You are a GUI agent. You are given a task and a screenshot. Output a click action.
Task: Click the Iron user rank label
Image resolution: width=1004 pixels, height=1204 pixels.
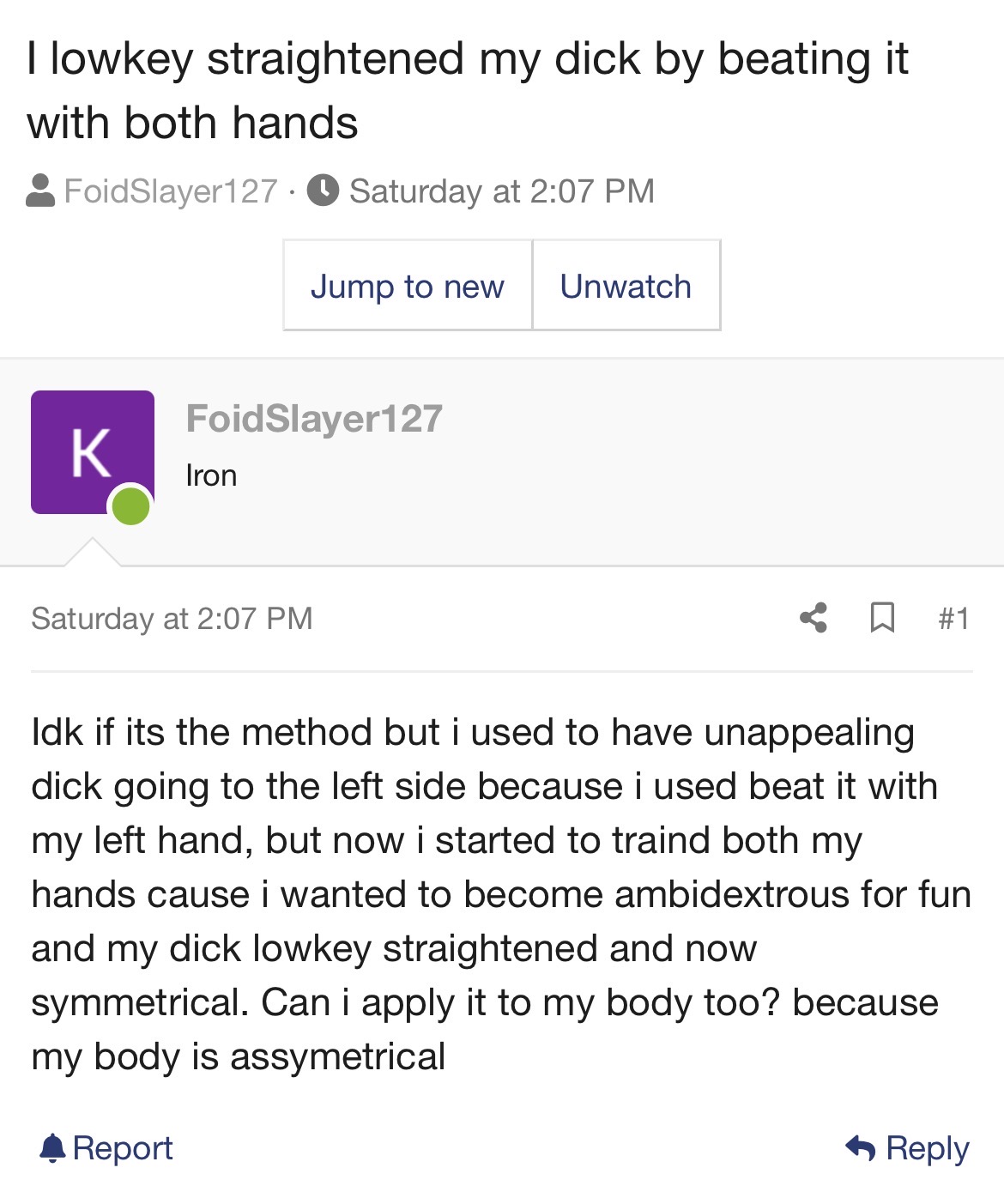(211, 475)
